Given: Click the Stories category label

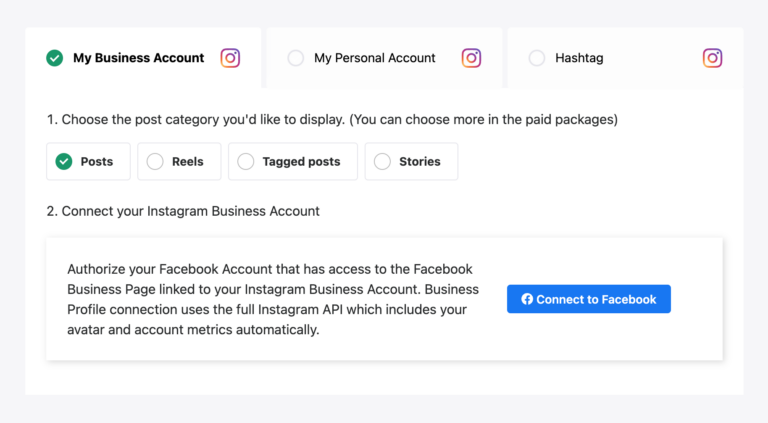Looking at the screenshot, I should 420,161.
